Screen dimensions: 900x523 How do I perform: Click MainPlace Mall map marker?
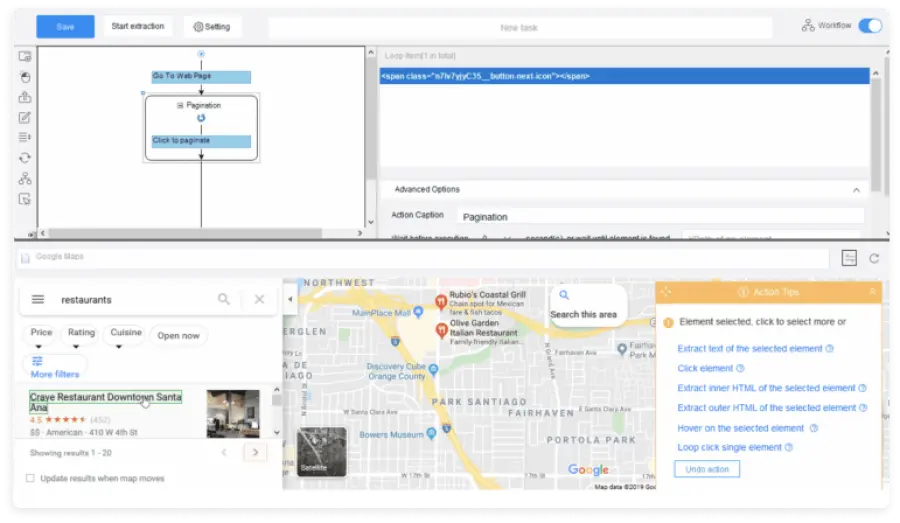[418, 312]
